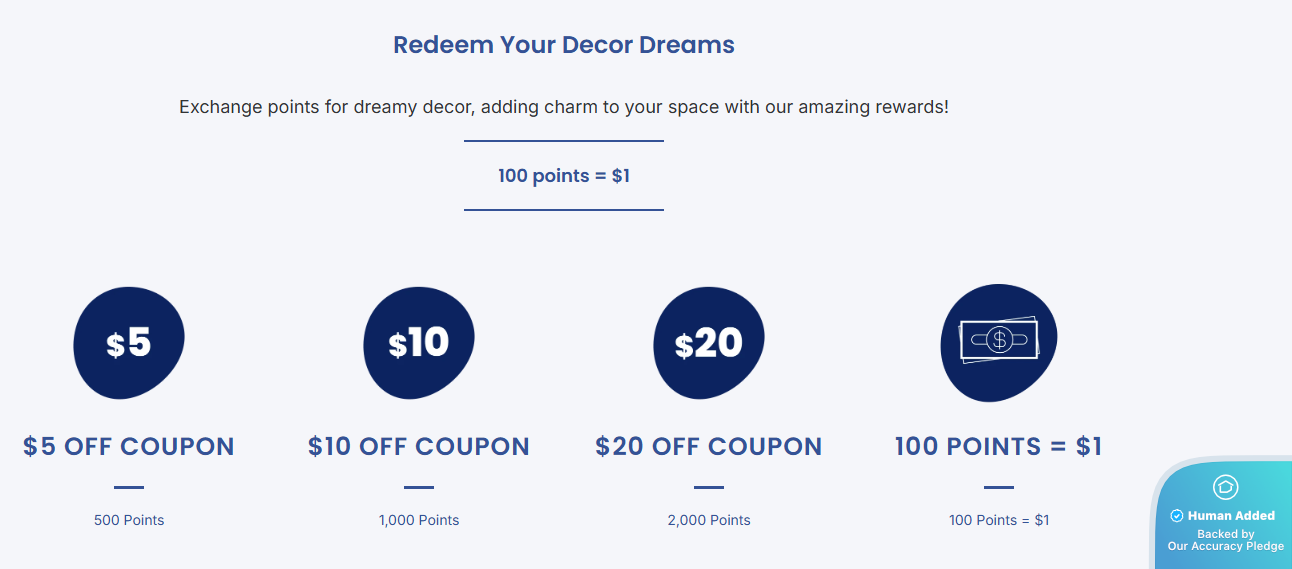
Task: Click the checkmark beside Human Added
Action: 1177,516
